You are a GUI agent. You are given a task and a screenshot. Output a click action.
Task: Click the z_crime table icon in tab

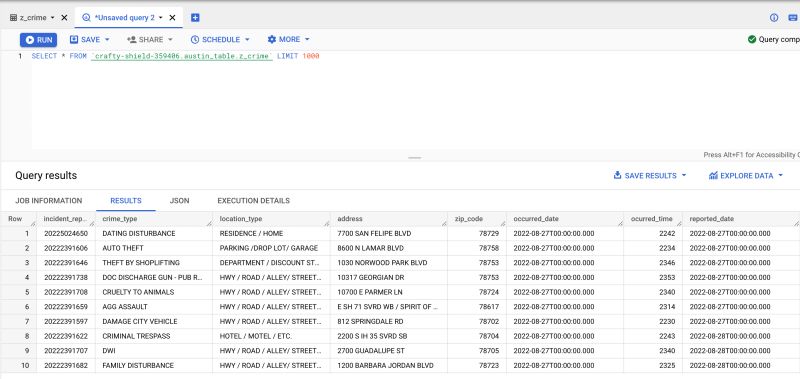[x=13, y=17]
